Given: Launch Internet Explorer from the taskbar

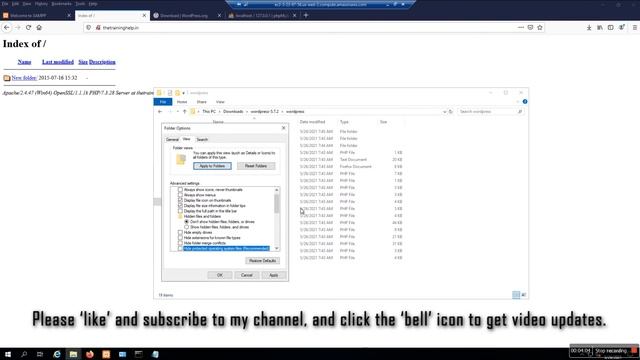Looking at the screenshot, I should (57, 354).
